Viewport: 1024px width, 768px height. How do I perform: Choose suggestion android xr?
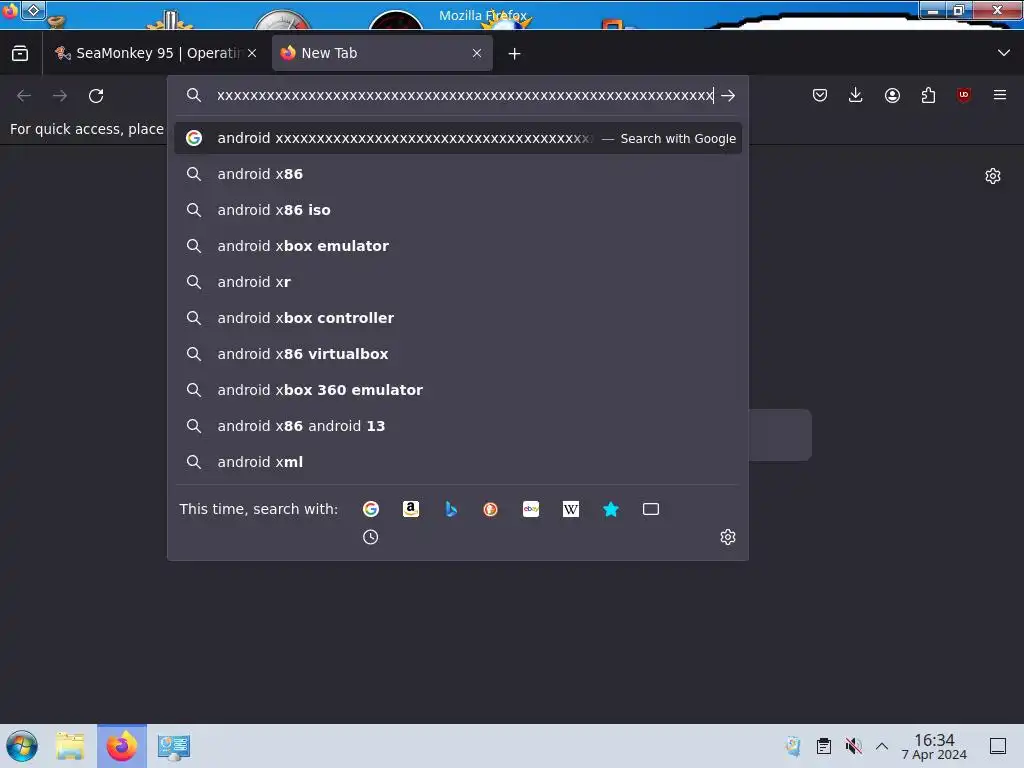[458, 282]
